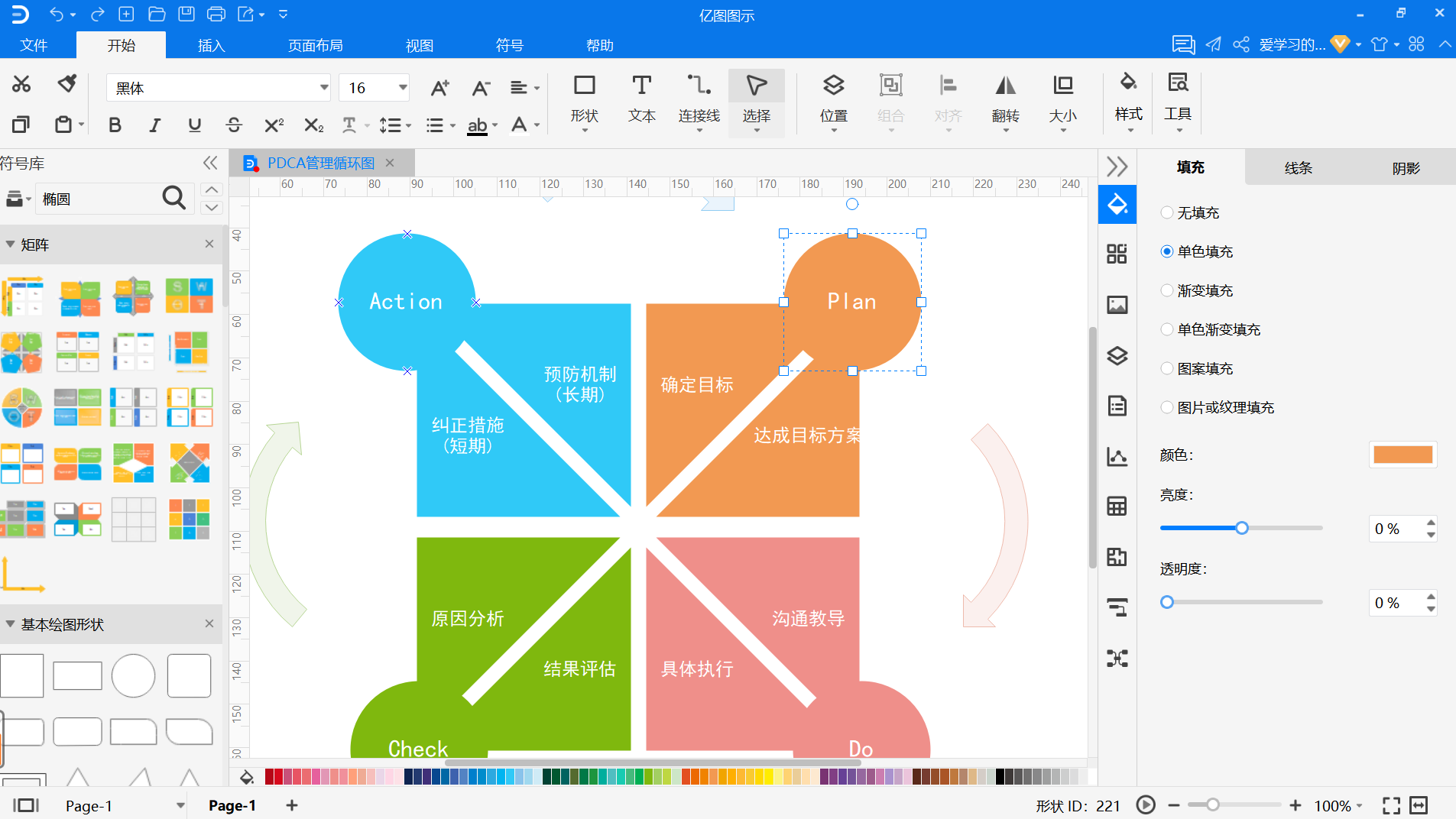Select the Connector (连接线) tool
1456x819 pixels.
[699, 102]
